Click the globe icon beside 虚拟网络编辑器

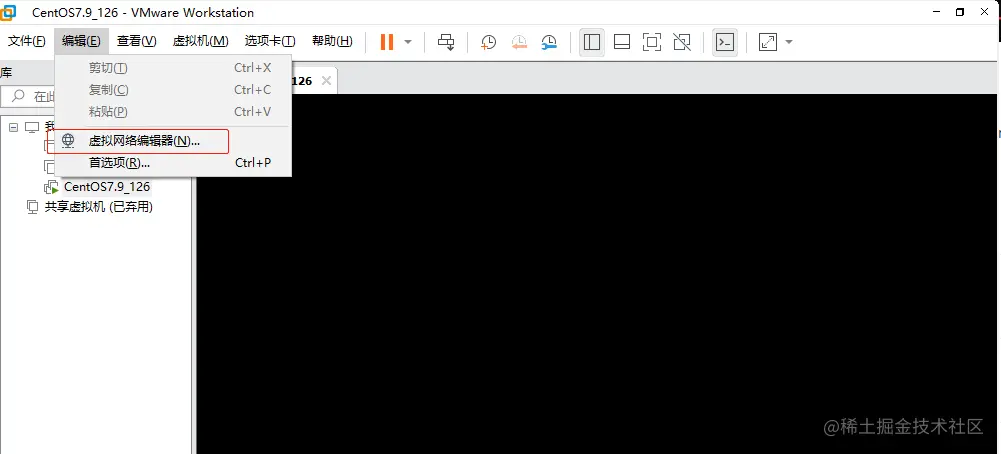point(68,141)
